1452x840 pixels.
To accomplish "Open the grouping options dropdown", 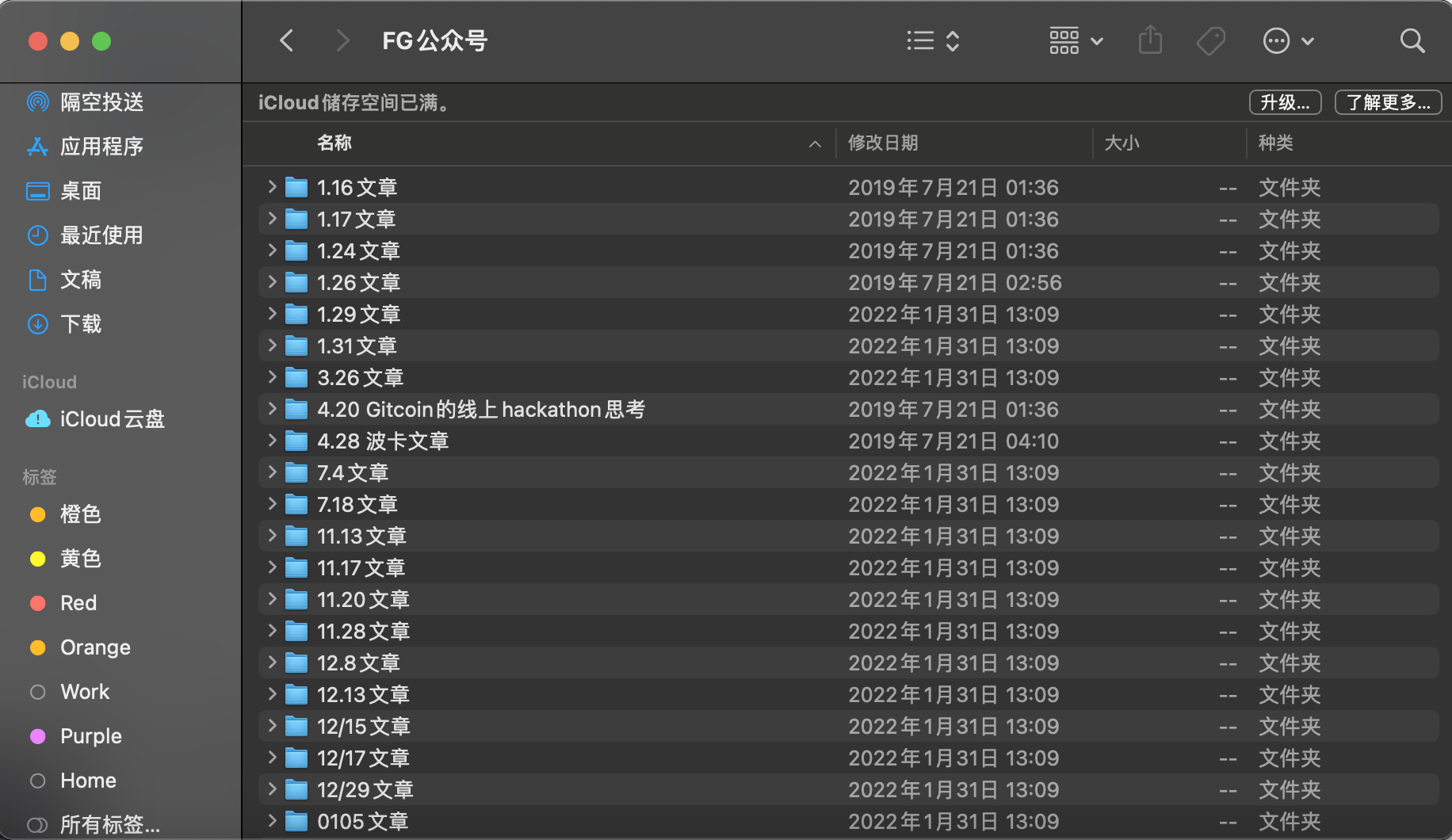I will coord(1076,40).
